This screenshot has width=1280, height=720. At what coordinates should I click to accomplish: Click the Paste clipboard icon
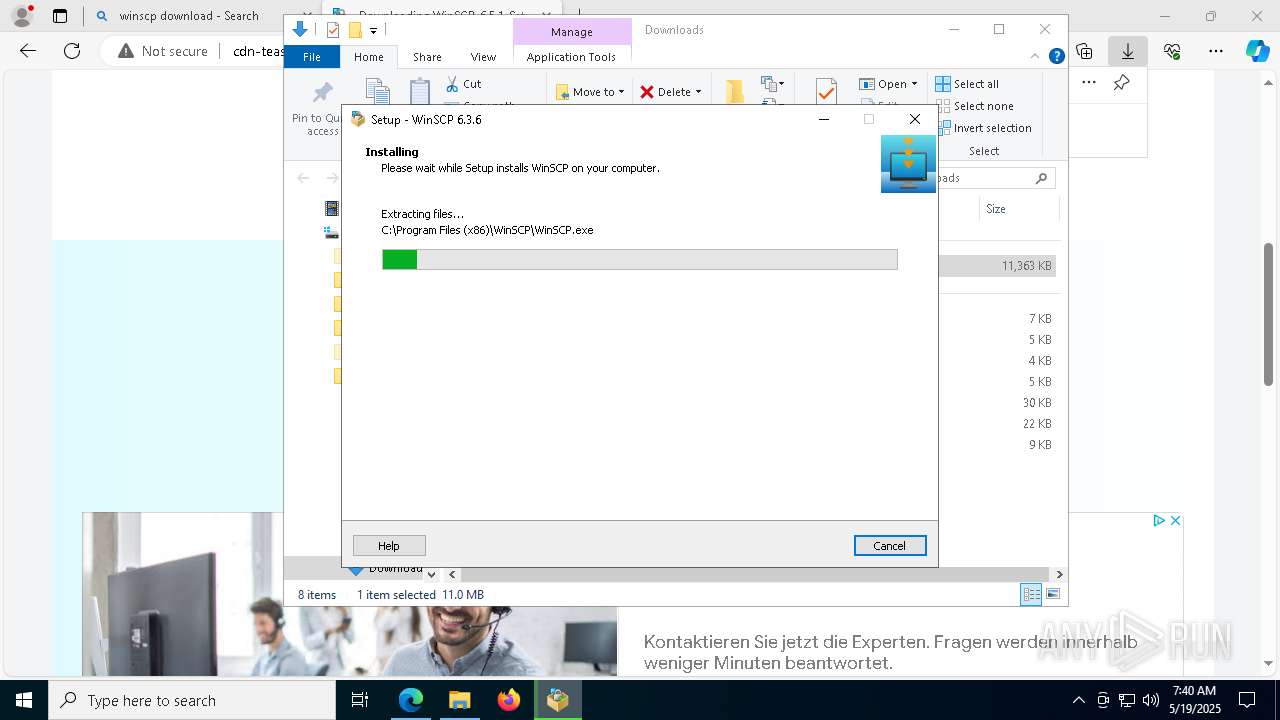tap(420, 92)
